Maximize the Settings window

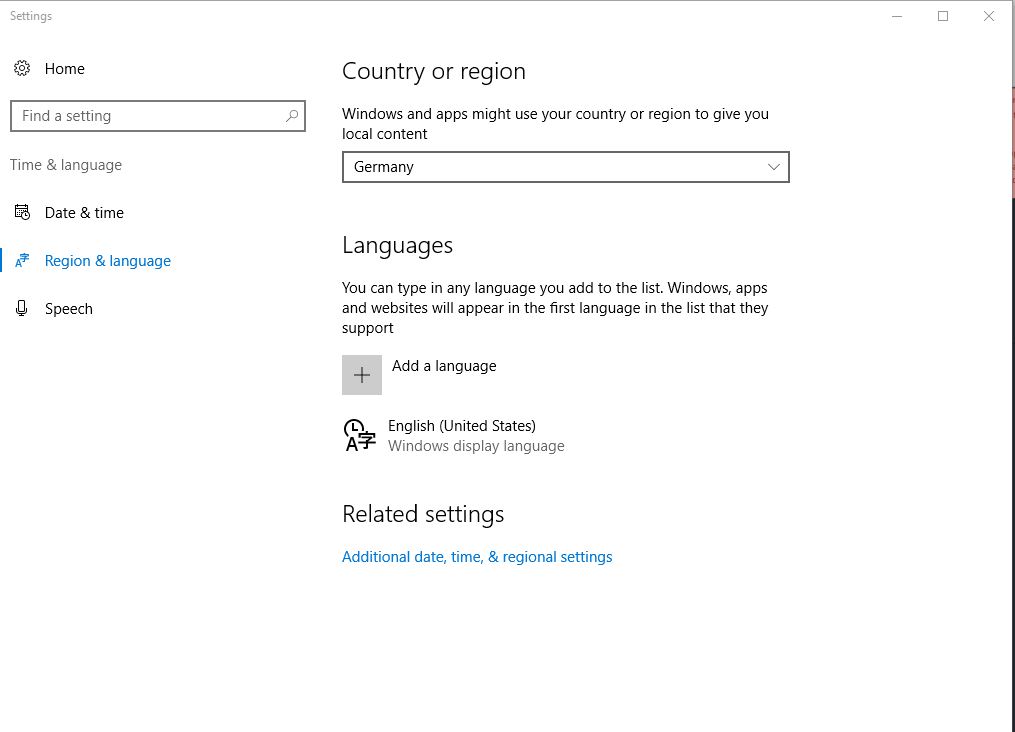(x=943, y=16)
